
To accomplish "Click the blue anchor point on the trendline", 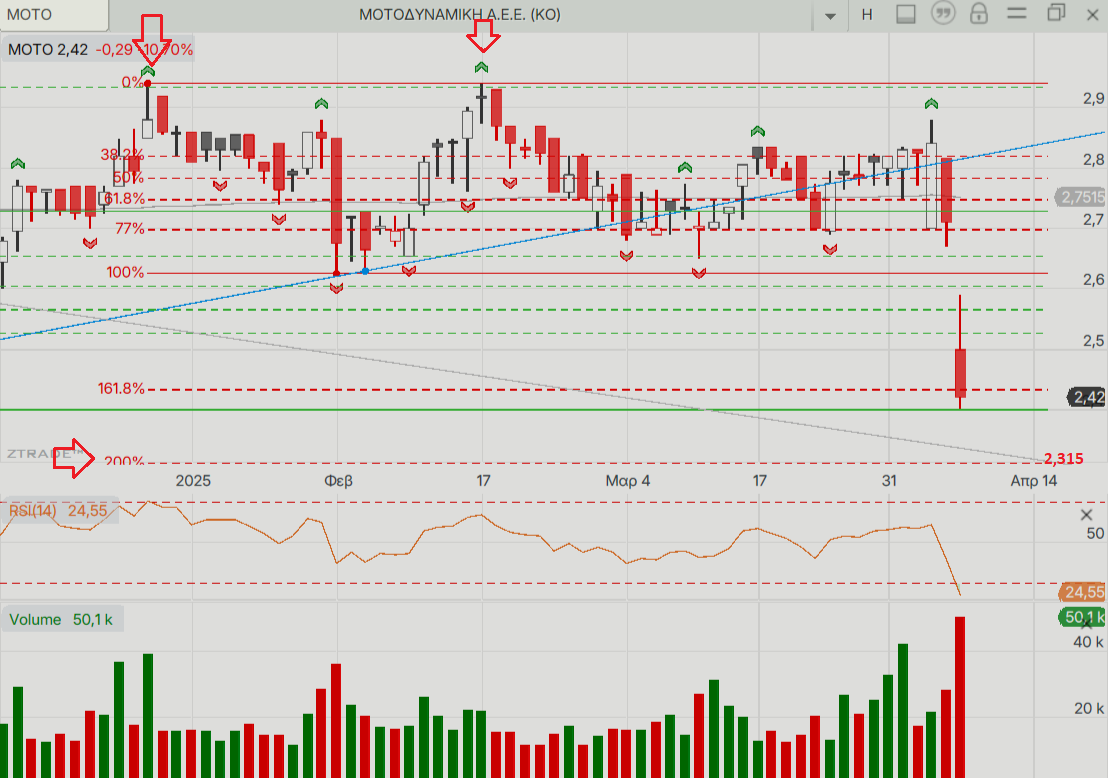I will coord(365,271).
